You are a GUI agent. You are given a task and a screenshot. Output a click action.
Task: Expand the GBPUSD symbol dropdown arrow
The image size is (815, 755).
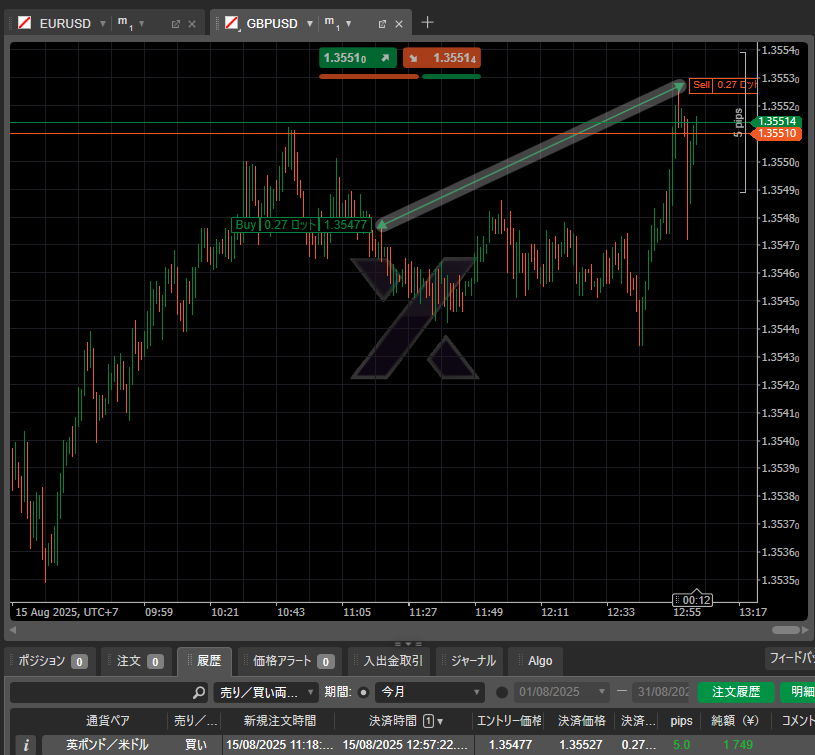tap(309, 23)
